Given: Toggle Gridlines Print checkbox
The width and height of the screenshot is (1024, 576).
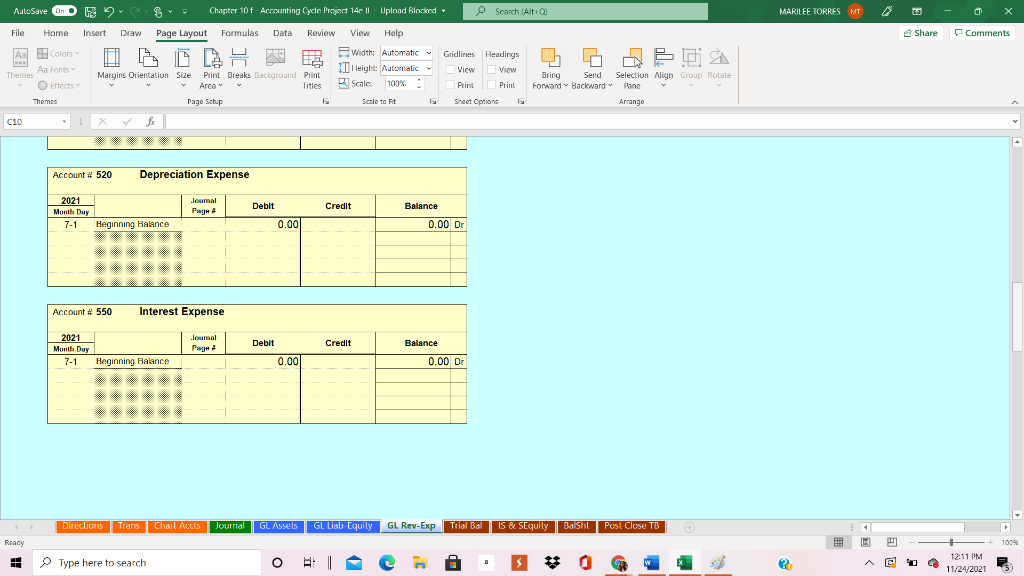Looking at the screenshot, I should (450, 85).
